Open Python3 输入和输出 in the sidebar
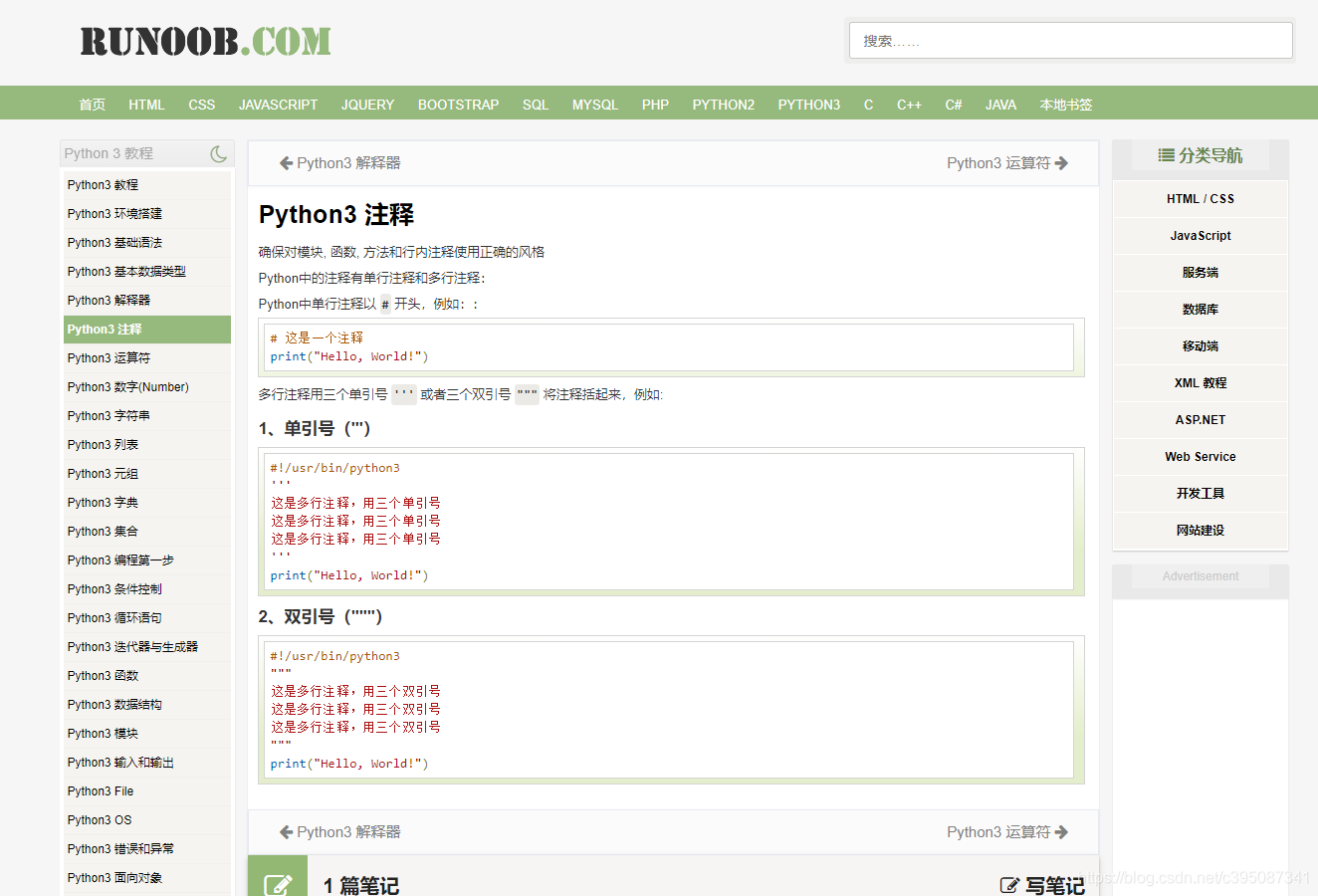Viewport: 1318px width, 896px height. pos(147,763)
